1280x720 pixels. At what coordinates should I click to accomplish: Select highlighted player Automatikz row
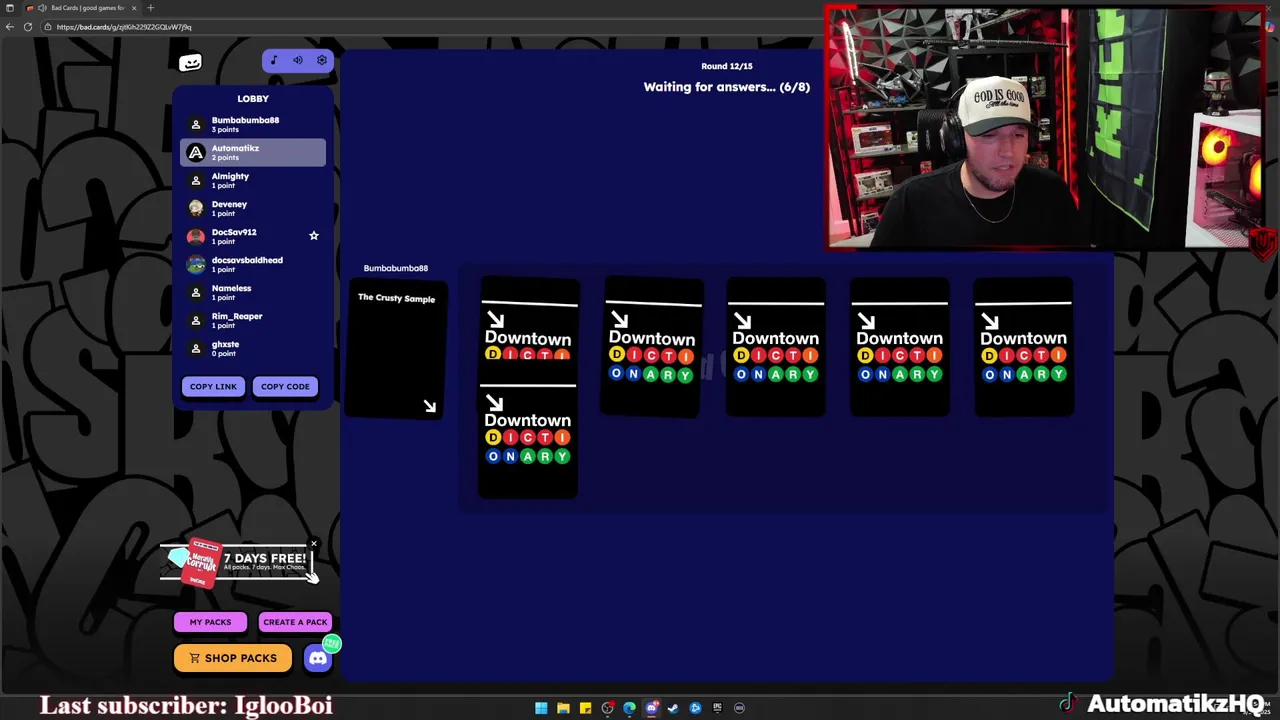pyautogui.click(x=253, y=152)
